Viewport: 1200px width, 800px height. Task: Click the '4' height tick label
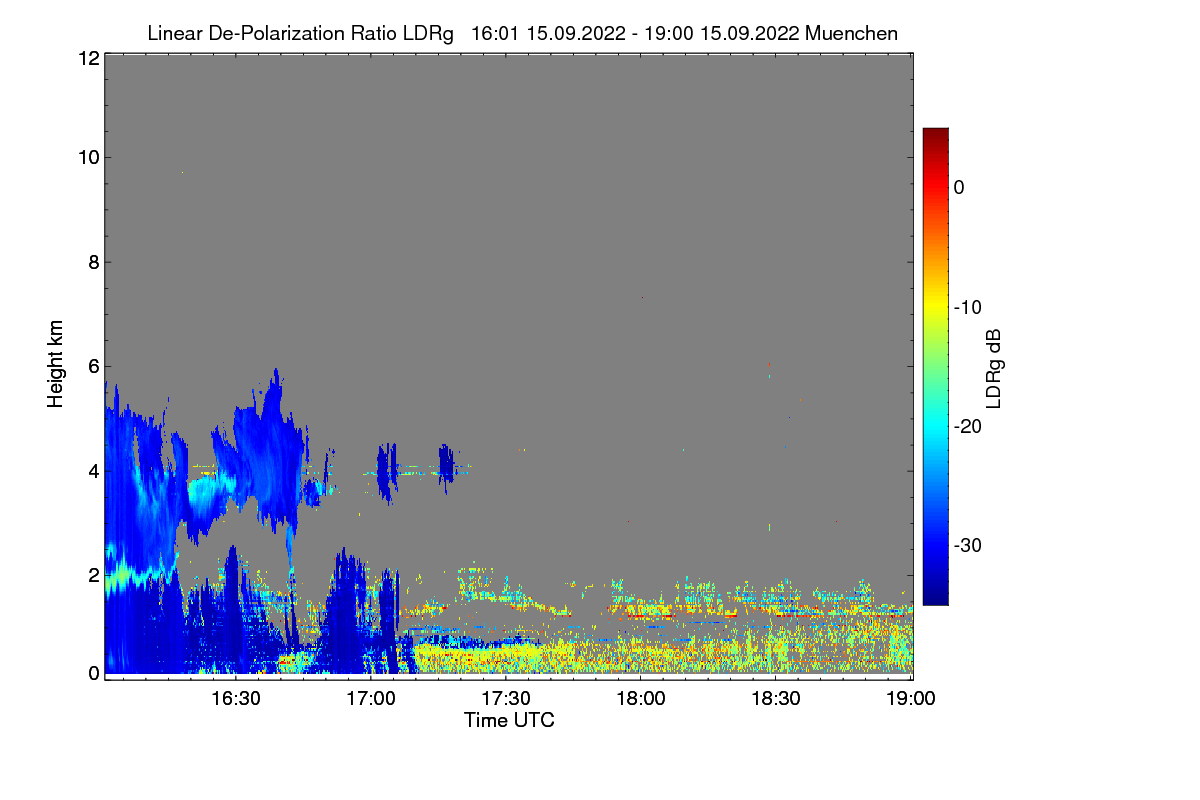pos(93,470)
